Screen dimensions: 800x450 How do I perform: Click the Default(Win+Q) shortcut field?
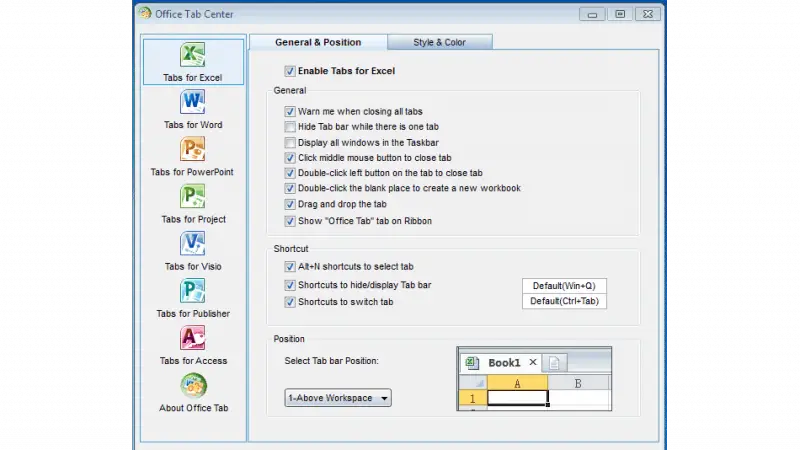click(564, 286)
